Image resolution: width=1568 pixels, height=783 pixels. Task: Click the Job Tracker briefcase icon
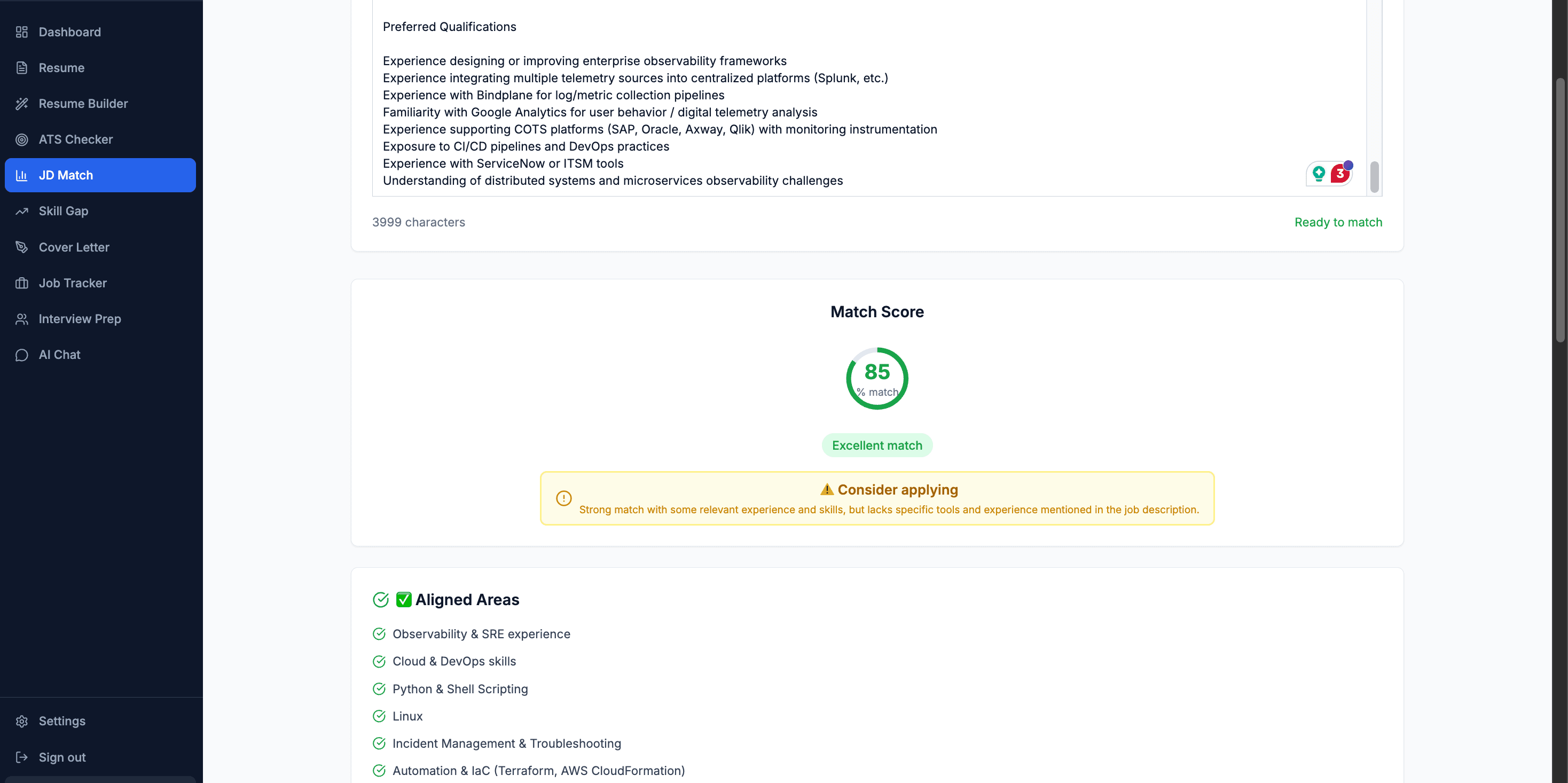(22, 283)
